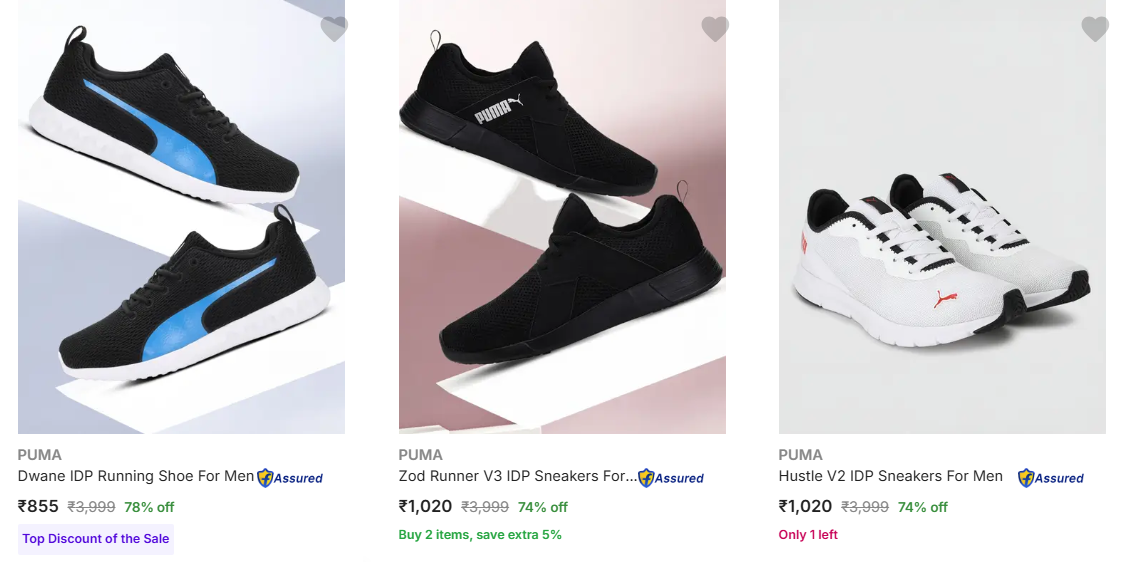Click the ₹855 price of Dwane shoe

(x=39, y=507)
